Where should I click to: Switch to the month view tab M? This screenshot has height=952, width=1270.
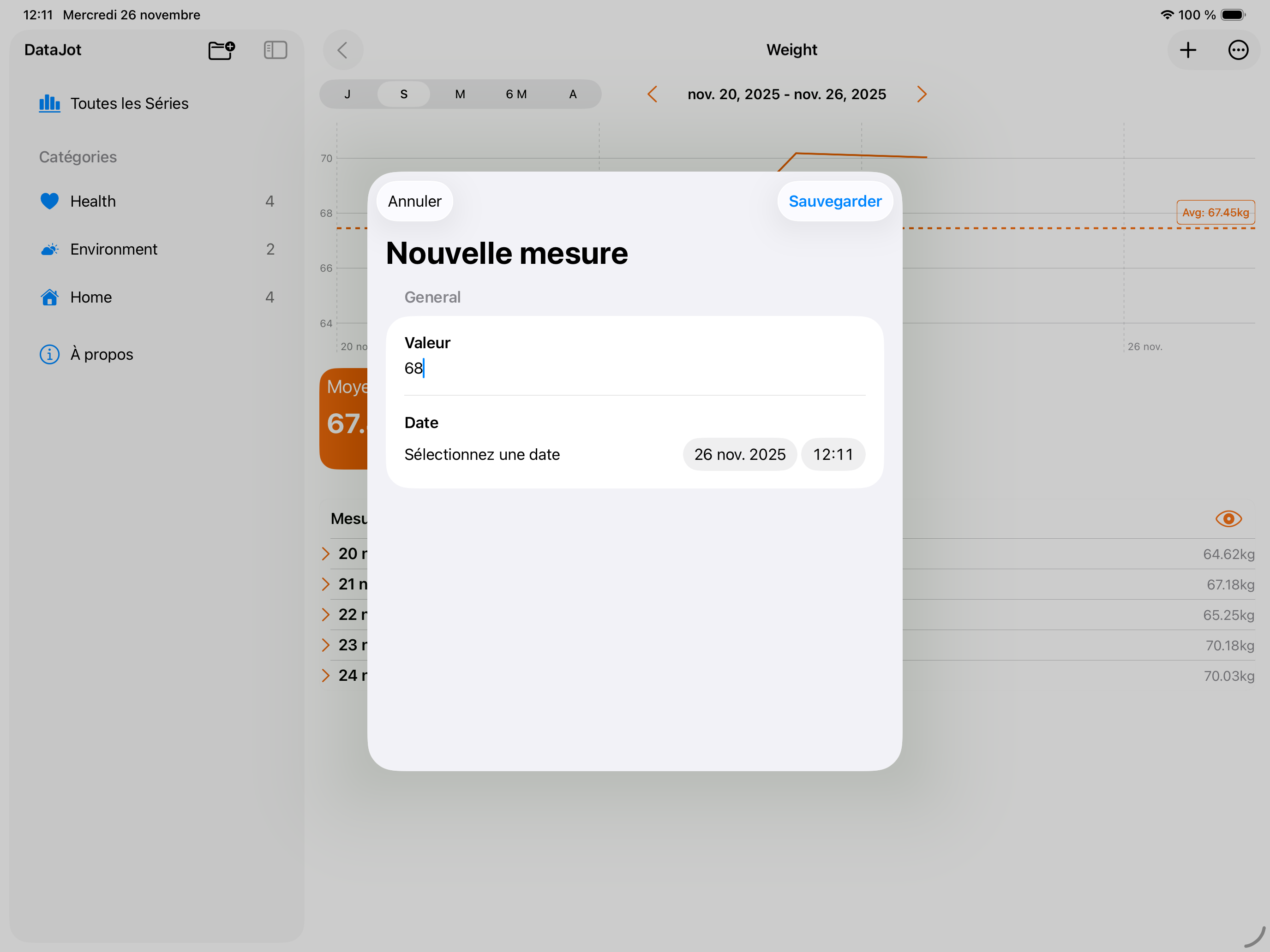pyautogui.click(x=460, y=94)
